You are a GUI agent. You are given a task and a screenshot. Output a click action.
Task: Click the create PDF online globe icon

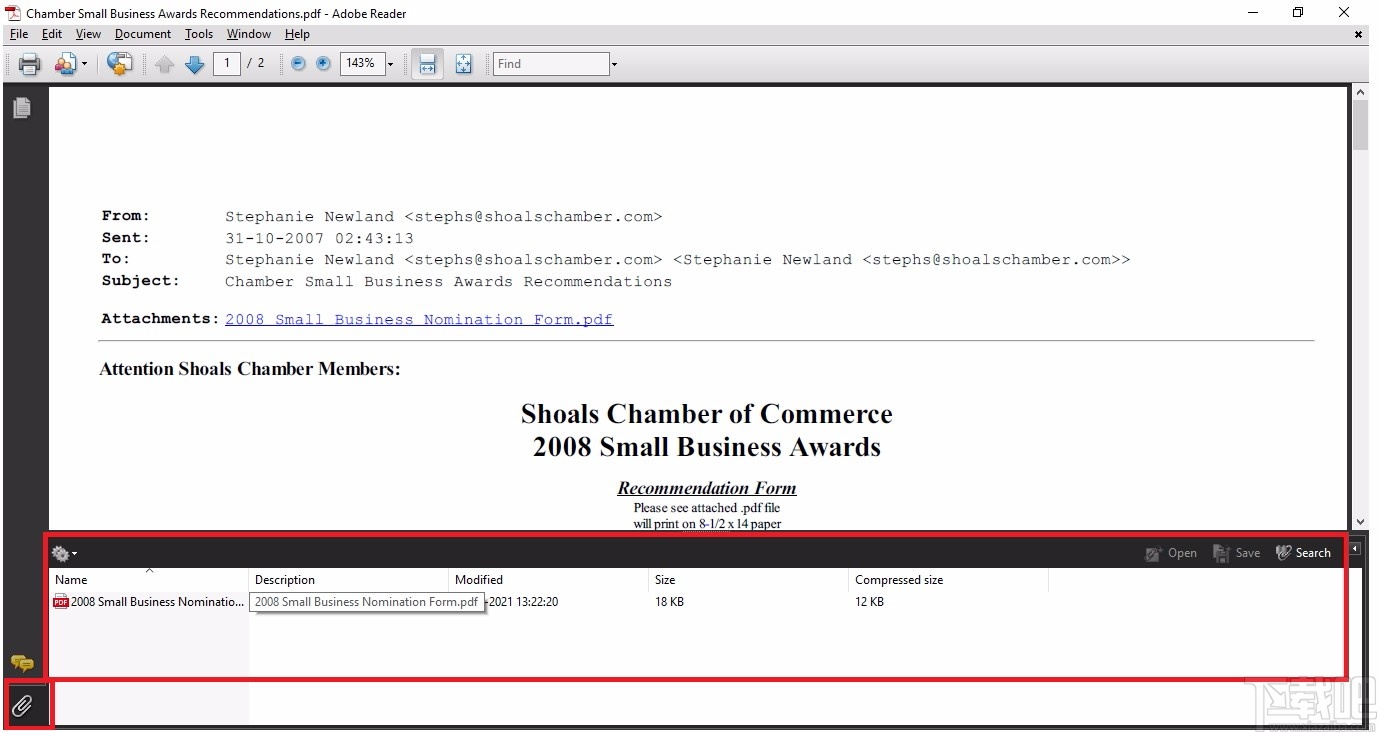119,64
